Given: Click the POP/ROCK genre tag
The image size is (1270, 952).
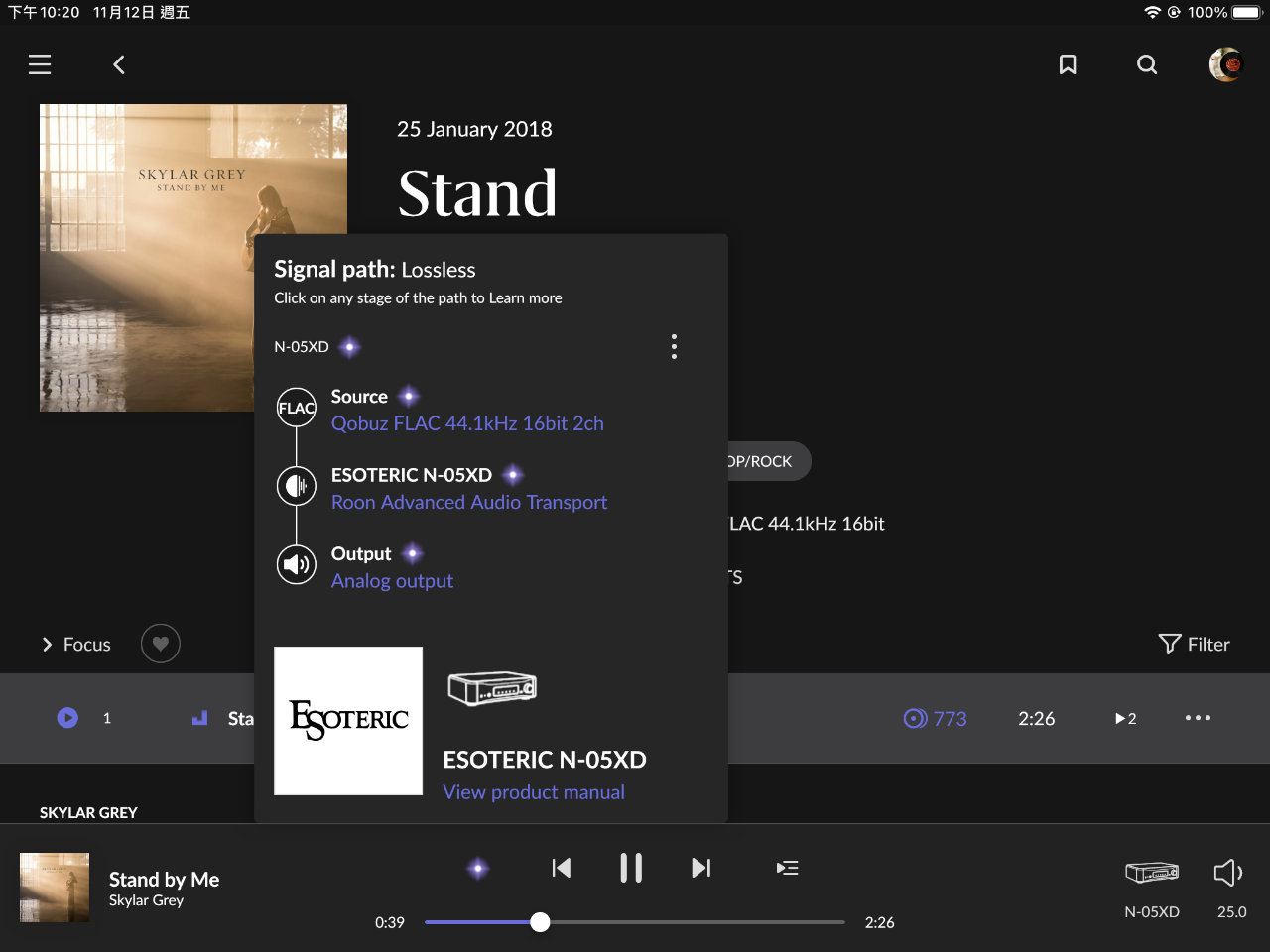Looking at the screenshot, I should point(769,461).
